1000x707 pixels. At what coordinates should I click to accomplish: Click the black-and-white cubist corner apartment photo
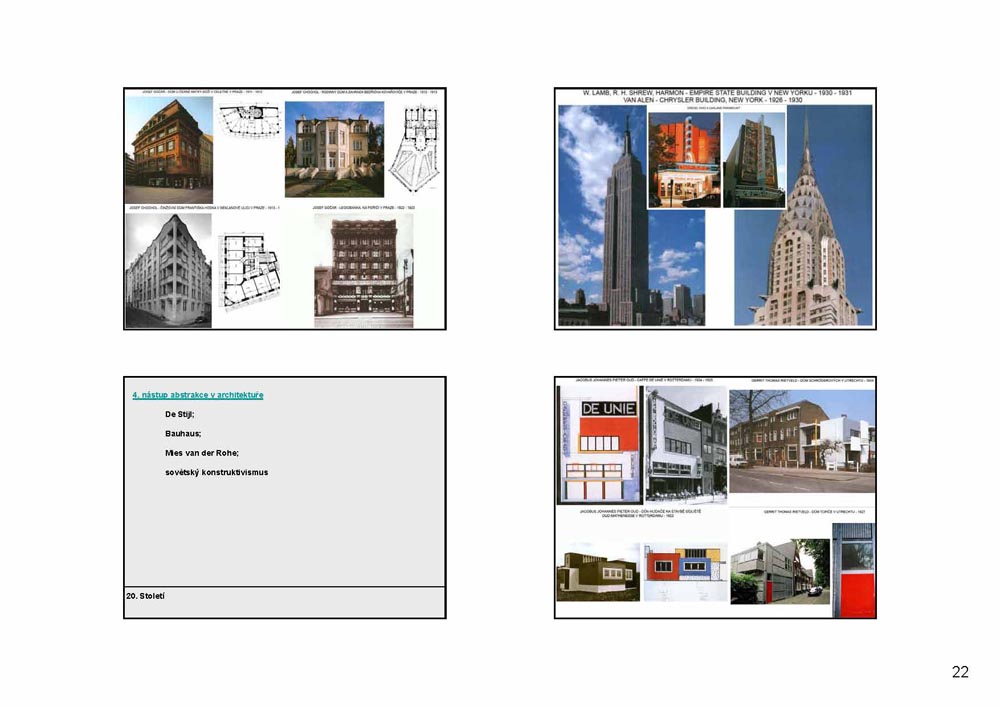click(168, 270)
